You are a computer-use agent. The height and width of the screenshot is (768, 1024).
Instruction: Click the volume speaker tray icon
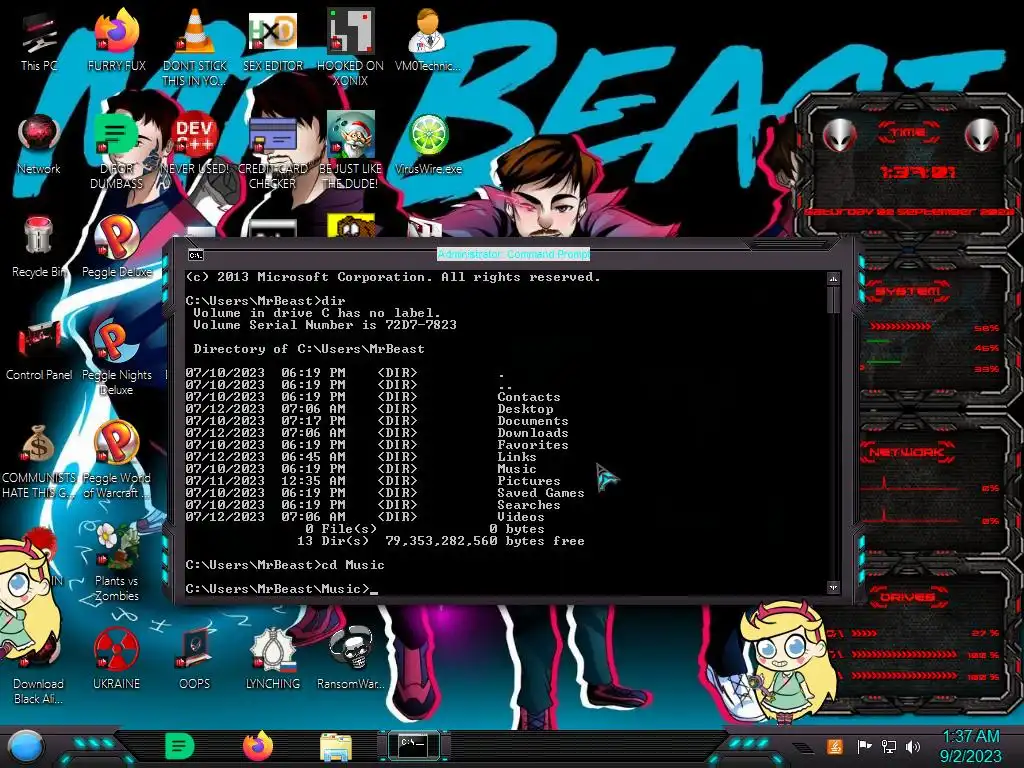[913, 747]
